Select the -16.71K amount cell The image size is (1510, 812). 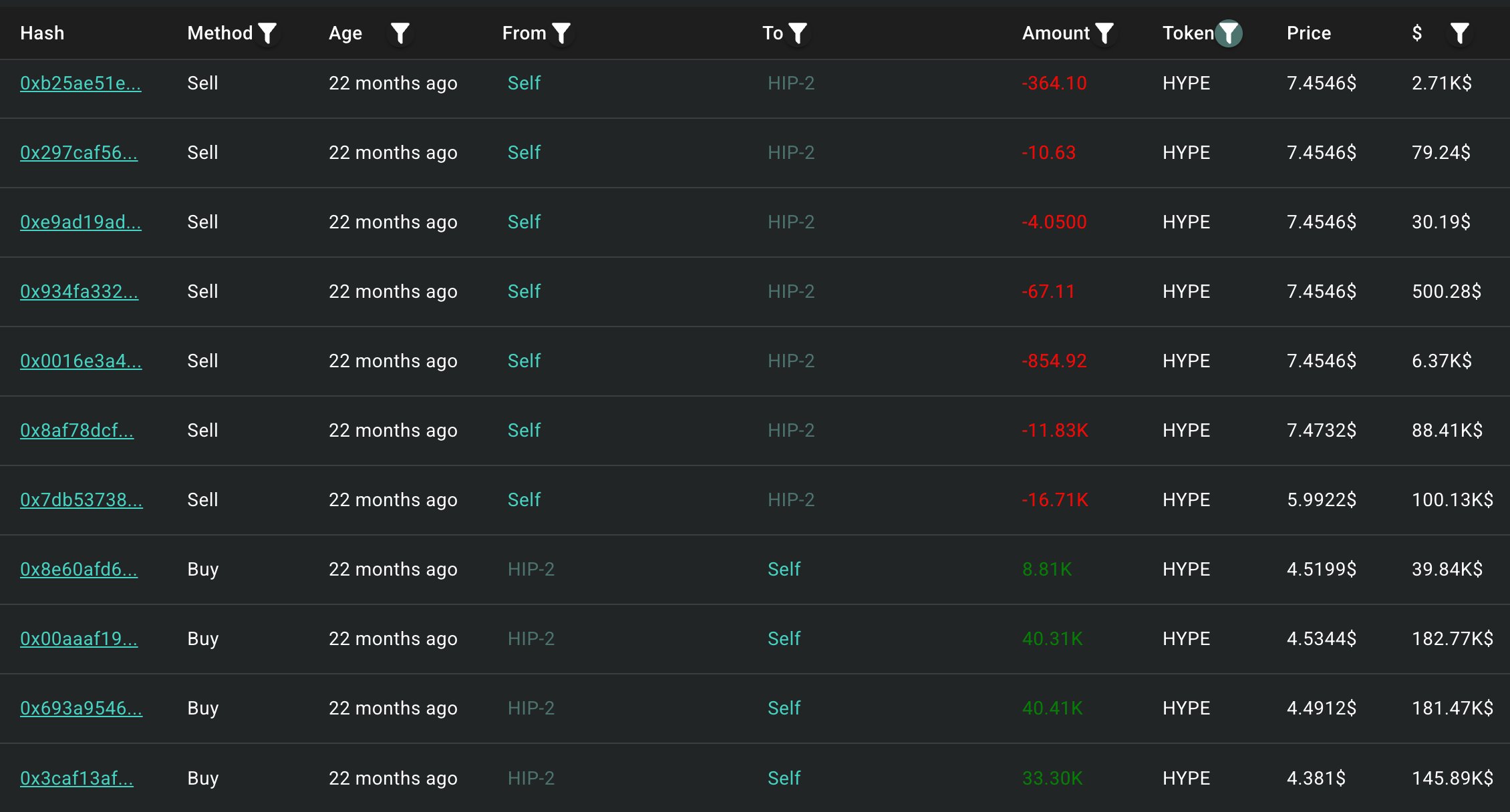click(1055, 499)
